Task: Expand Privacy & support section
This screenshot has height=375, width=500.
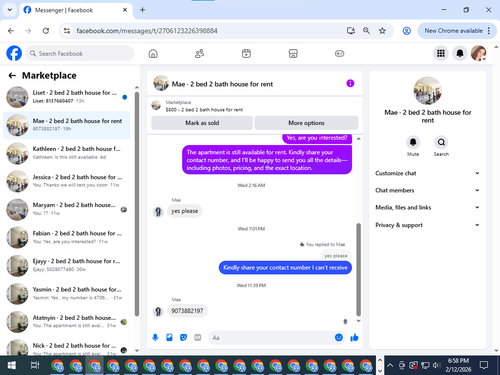Action: click(x=428, y=225)
